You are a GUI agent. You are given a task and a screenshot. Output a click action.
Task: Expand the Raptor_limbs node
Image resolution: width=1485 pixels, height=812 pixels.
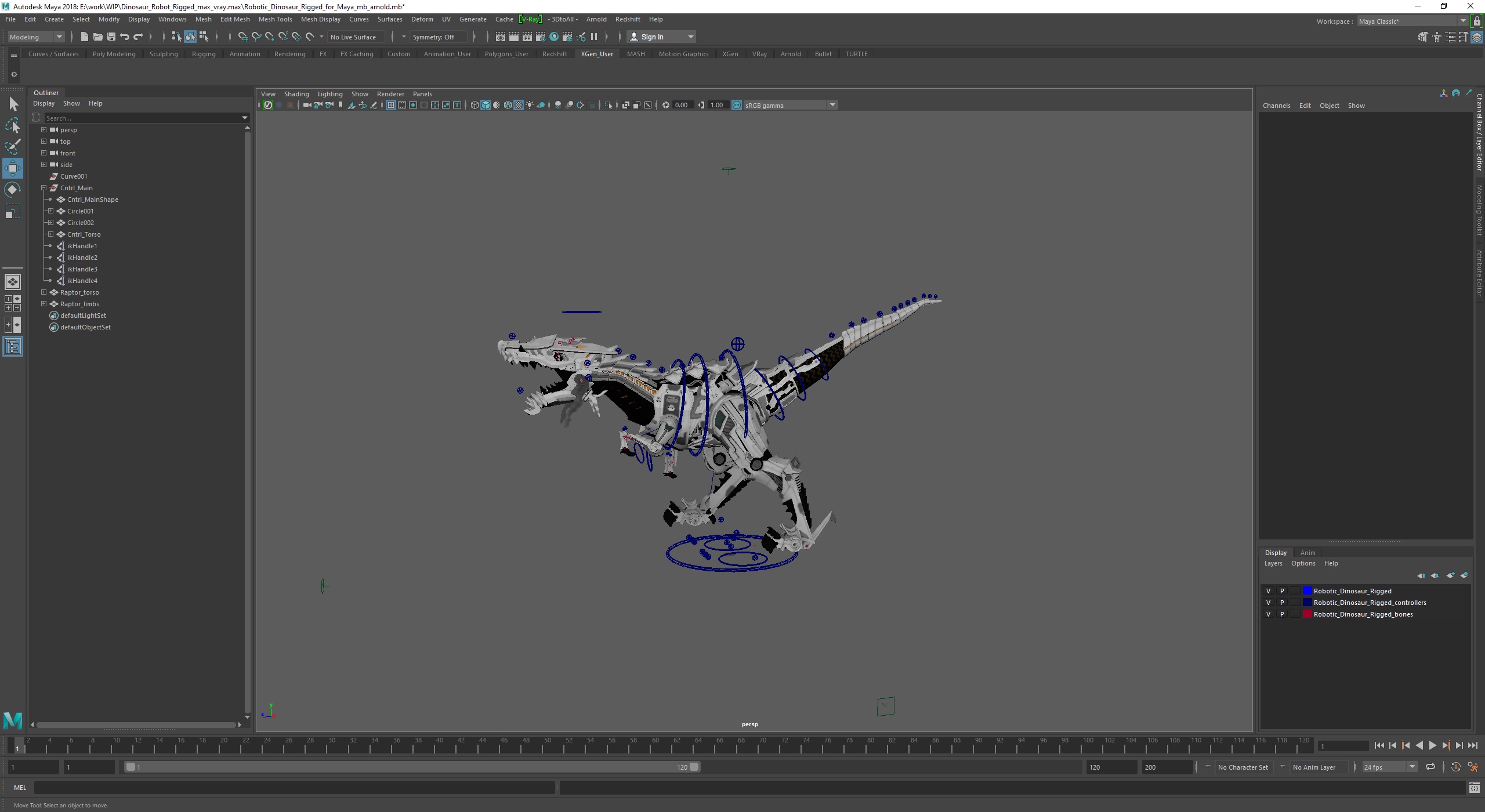pos(44,304)
